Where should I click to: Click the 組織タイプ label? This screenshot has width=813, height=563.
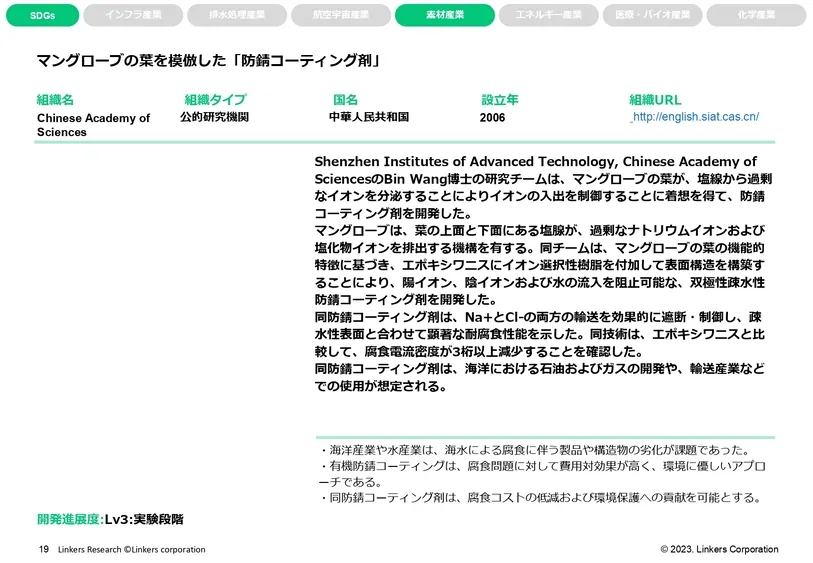point(215,100)
